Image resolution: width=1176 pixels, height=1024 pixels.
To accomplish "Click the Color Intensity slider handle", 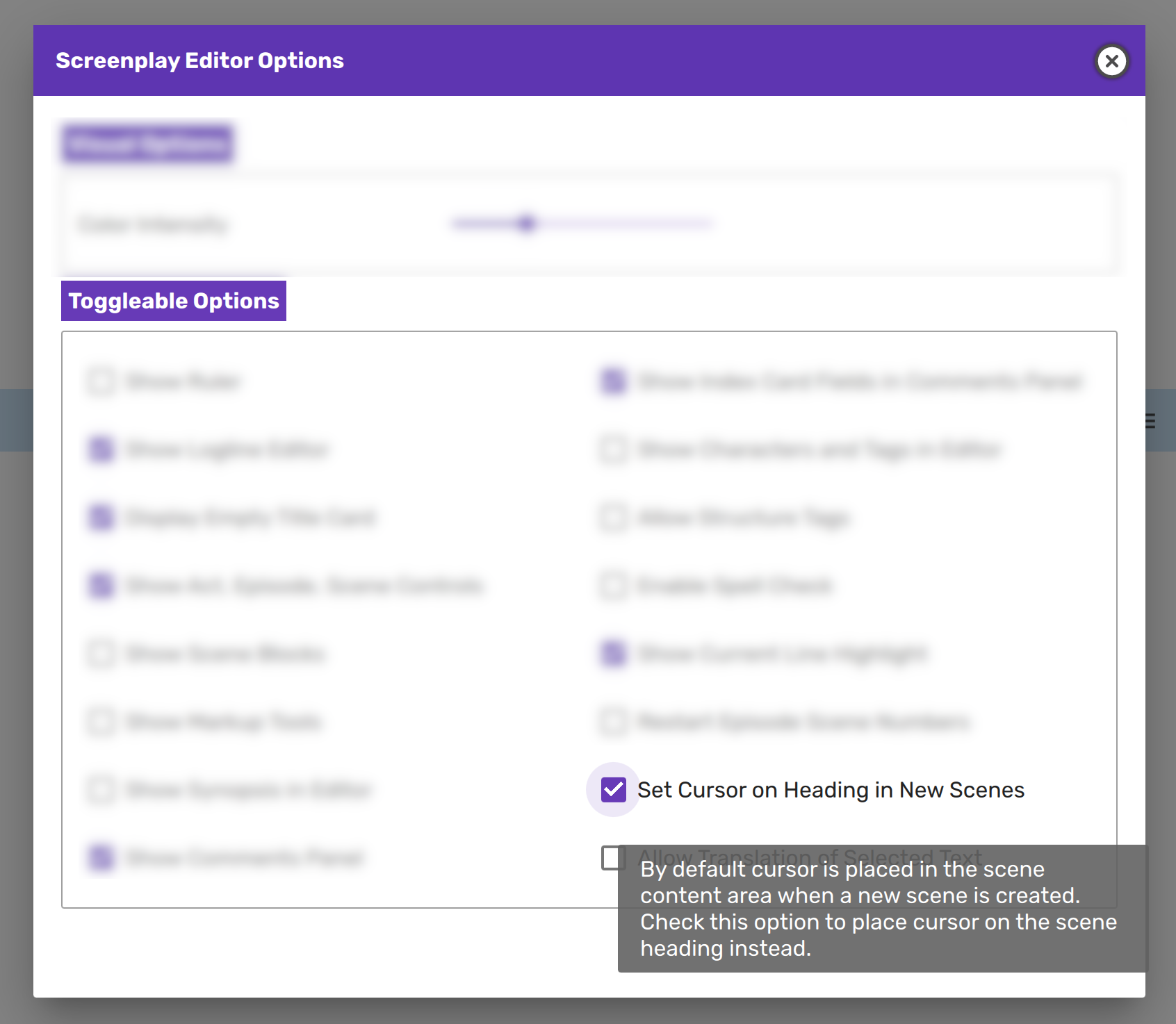I will (x=527, y=224).
